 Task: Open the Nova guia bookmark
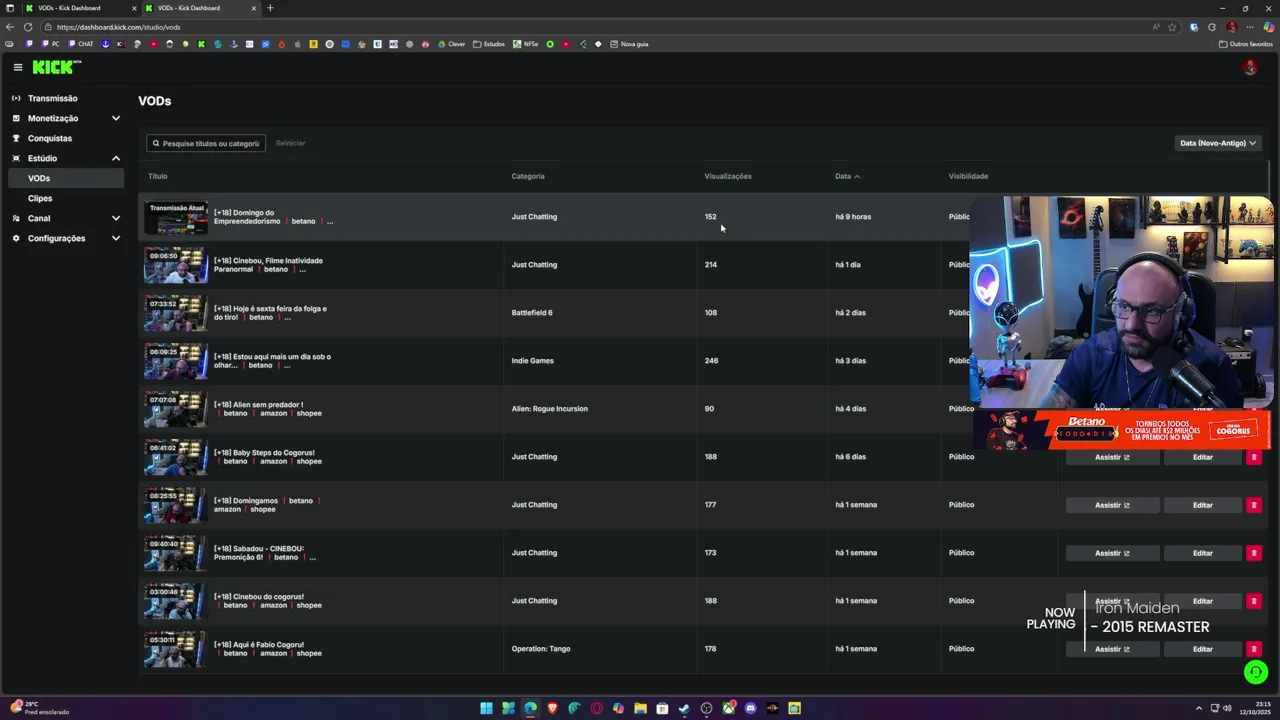tap(629, 44)
